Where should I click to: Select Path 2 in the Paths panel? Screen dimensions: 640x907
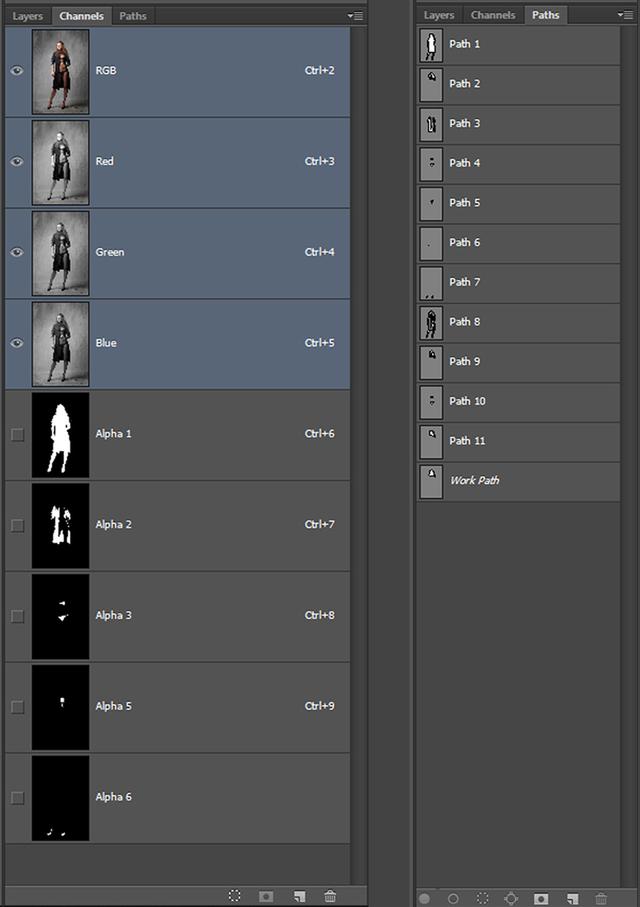(518, 84)
